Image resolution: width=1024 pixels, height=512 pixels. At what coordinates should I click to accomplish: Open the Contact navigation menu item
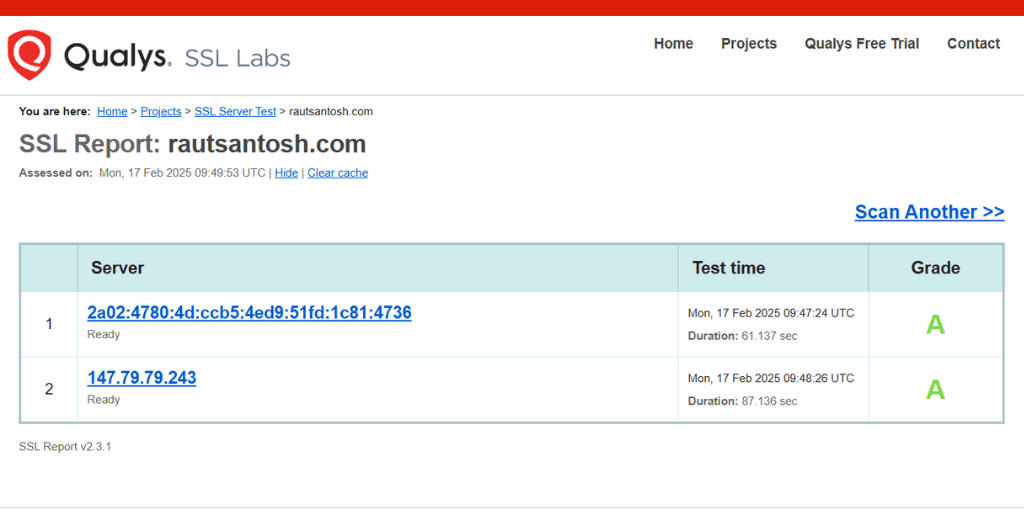(974, 44)
